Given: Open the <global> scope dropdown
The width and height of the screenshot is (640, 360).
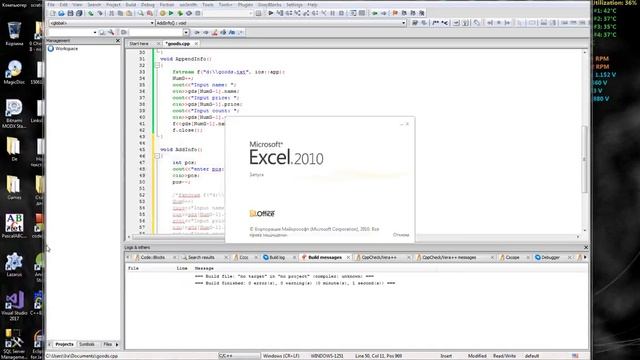Looking at the screenshot, I should [x=102, y=23].
